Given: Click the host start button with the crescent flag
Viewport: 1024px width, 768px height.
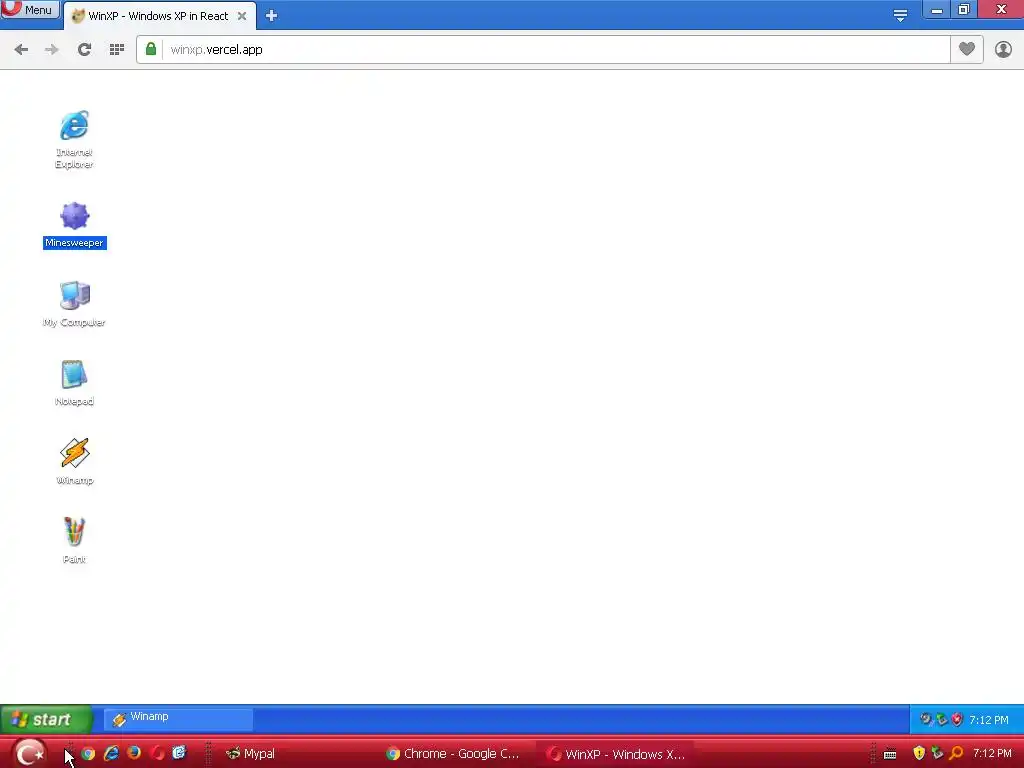Looking at the screenshot, I should [x=29, y=754].
